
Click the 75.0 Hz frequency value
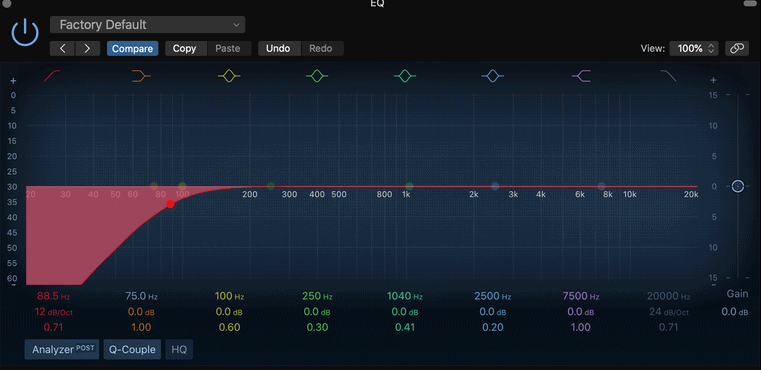[x=141, y=296]
